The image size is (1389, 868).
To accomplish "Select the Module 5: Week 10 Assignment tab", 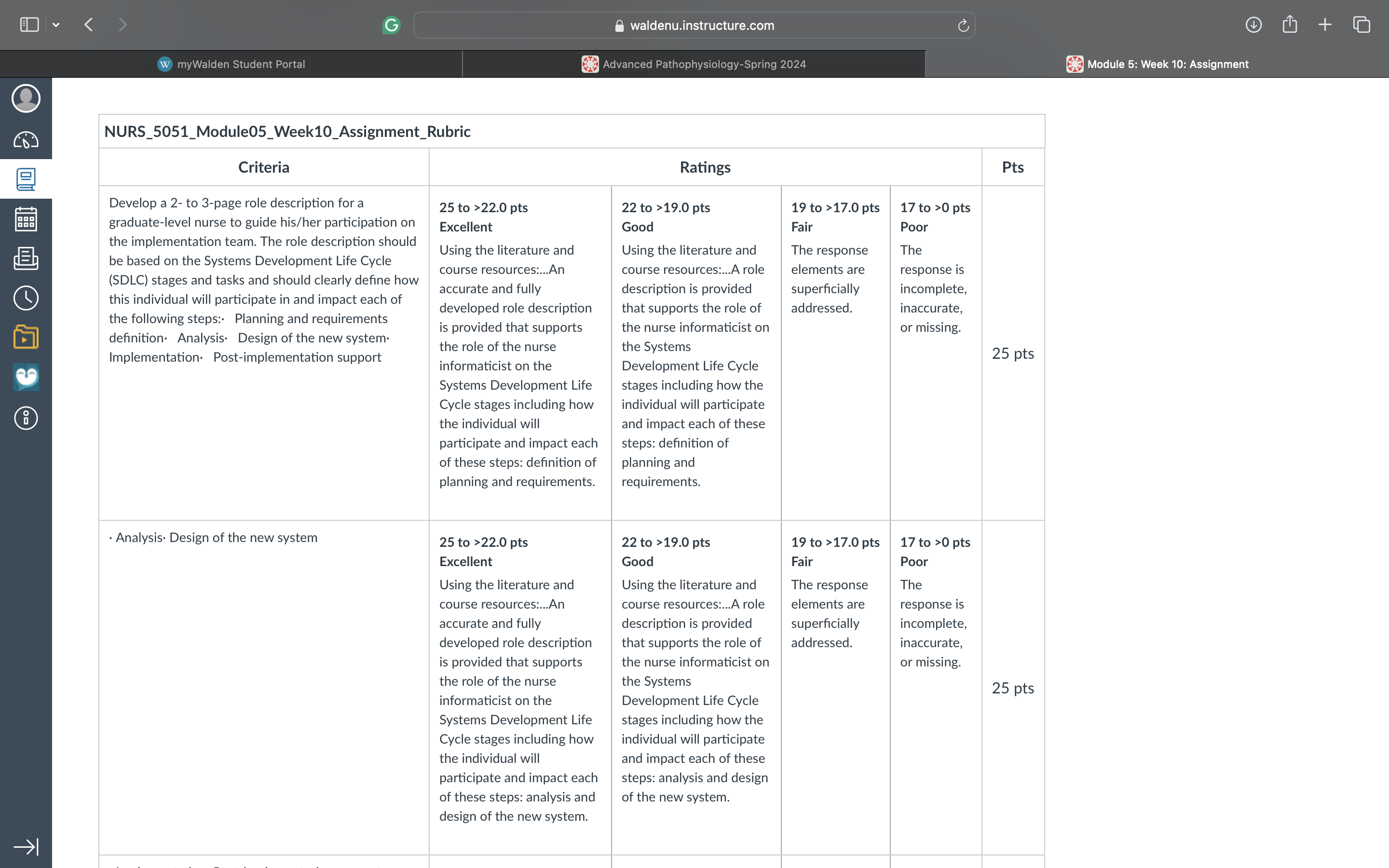I will pyautogui.click(x=1157, y=64).
